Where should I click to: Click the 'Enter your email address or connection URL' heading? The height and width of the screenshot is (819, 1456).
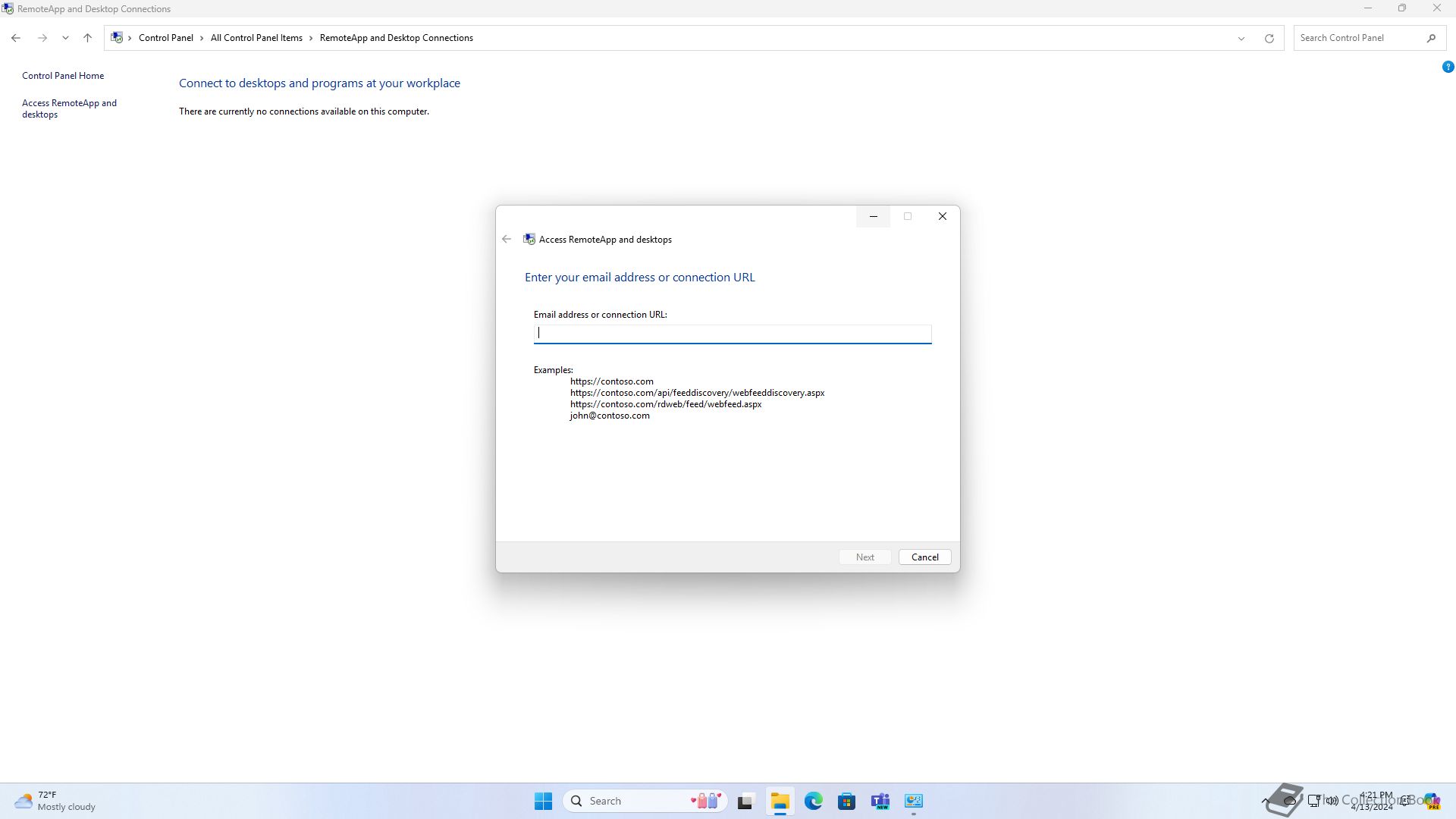(640, 278)
